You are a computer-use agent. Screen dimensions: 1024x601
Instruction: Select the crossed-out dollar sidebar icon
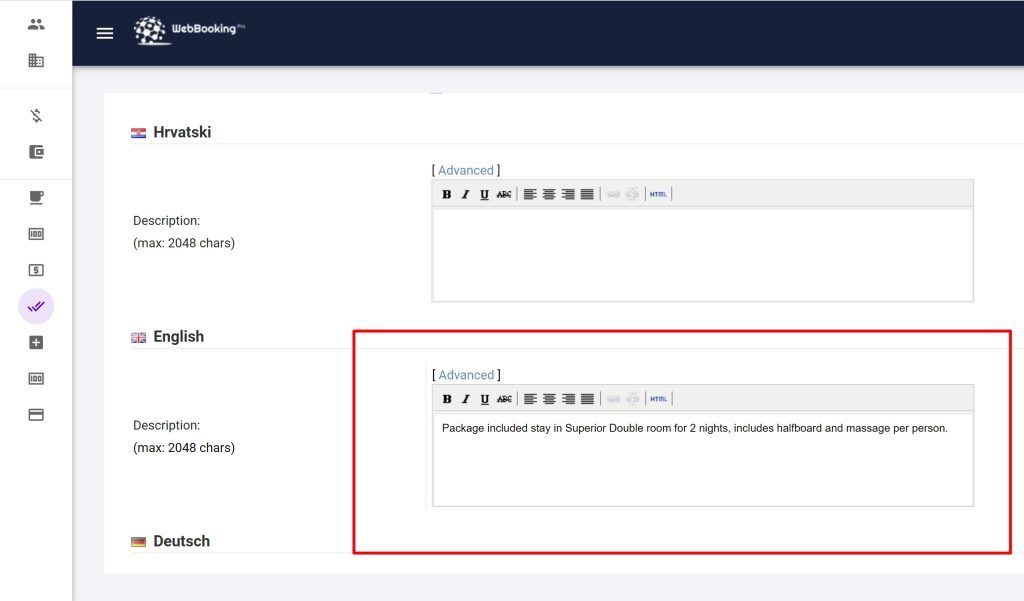pos(36,116)
